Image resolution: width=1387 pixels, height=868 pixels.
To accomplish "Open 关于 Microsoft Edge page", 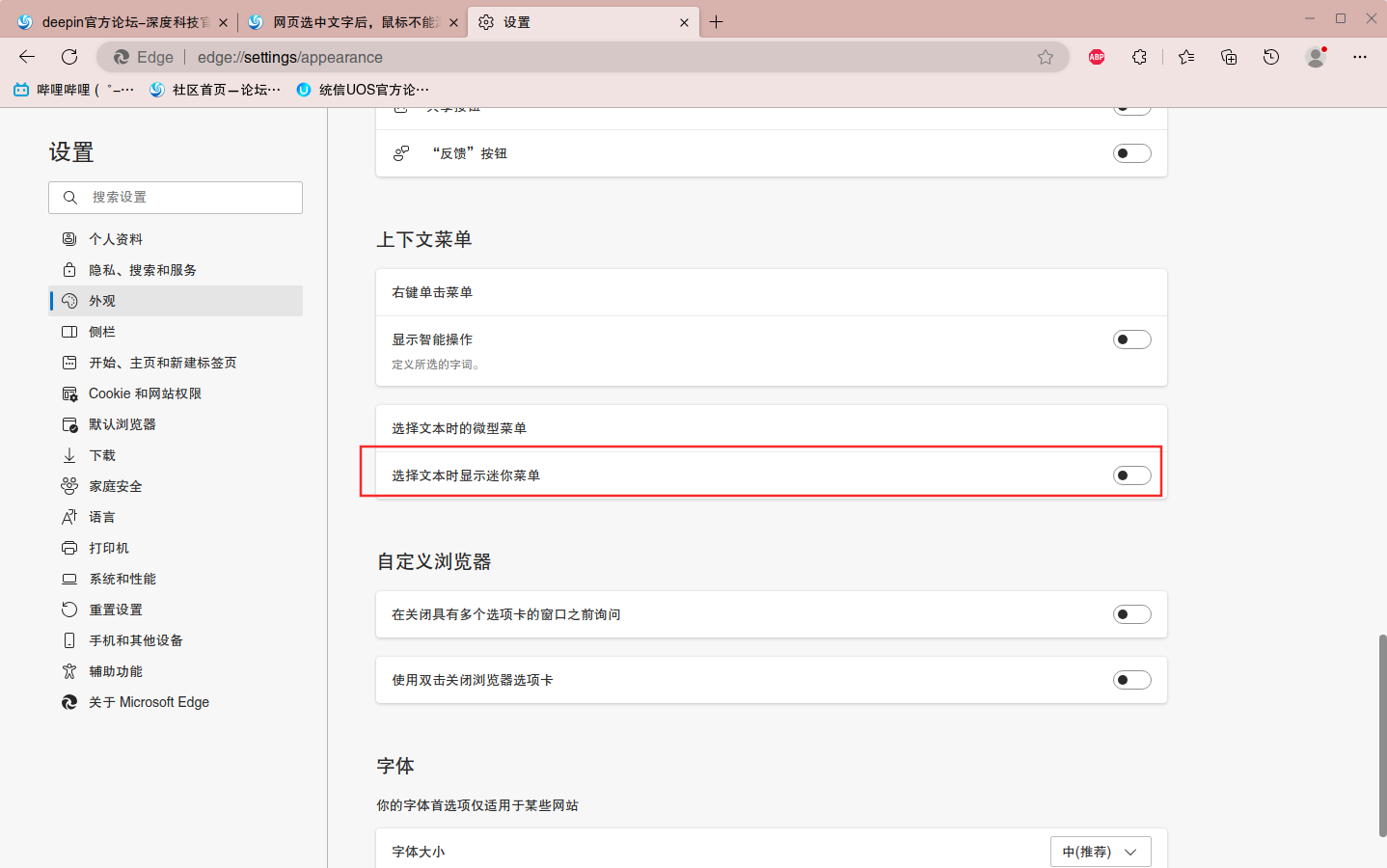I will point(176,702).
